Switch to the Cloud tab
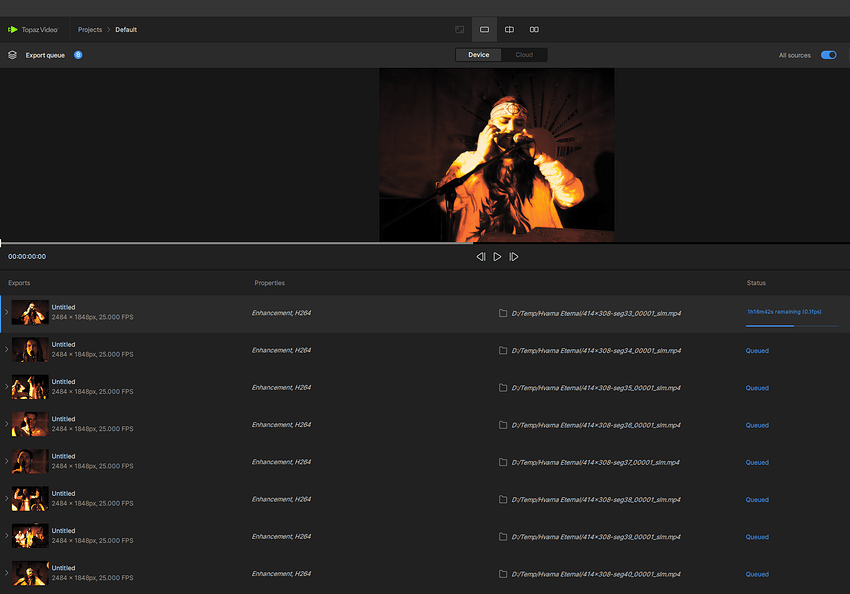 click(x=524, y=55)
